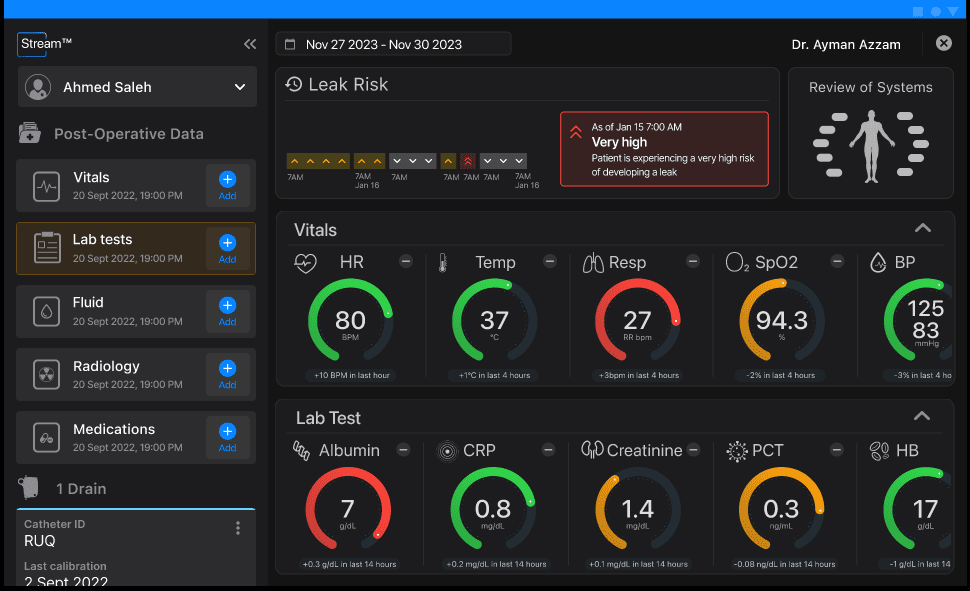
Task: Click the Post-Operative Data folder icon
Action: 29,133
